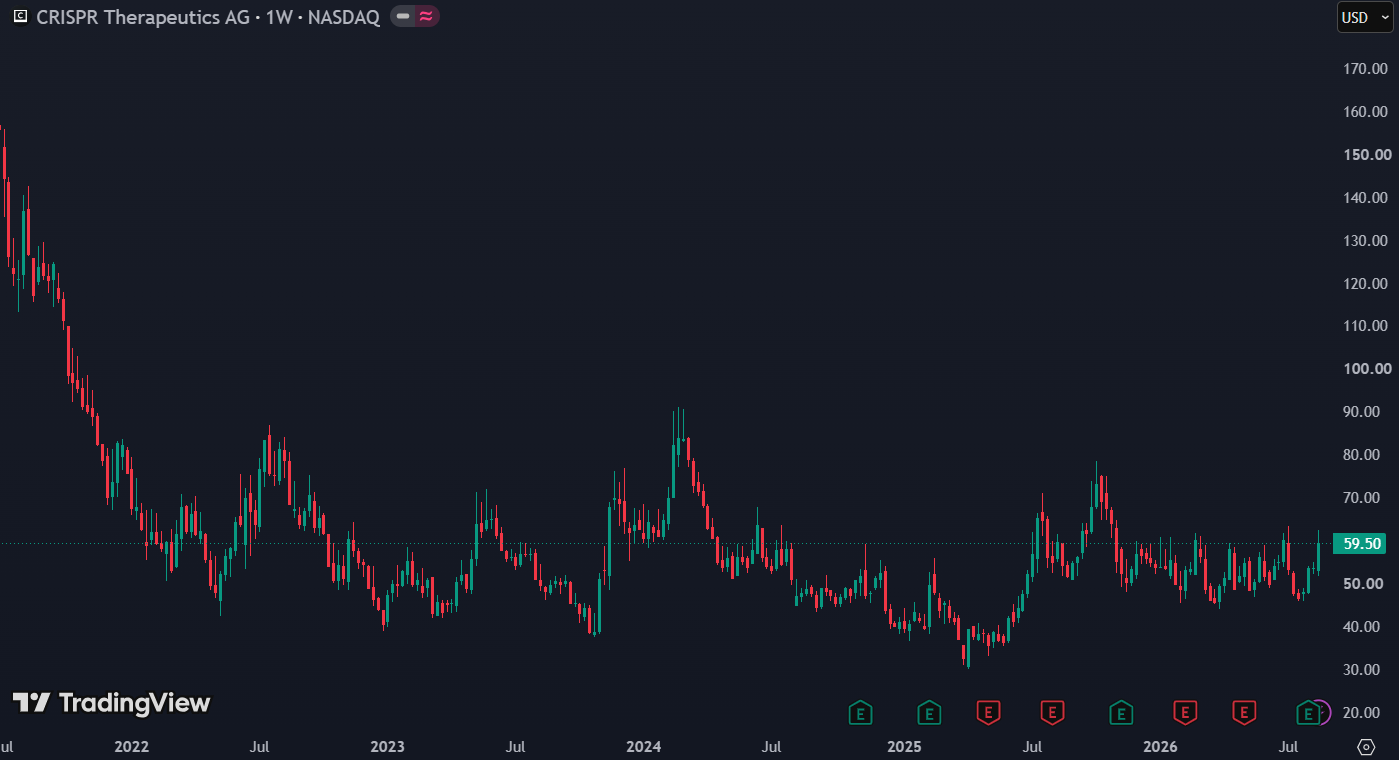
Task: Open the red earnings marker before Jul 2026
Action: pos(1244,713)
